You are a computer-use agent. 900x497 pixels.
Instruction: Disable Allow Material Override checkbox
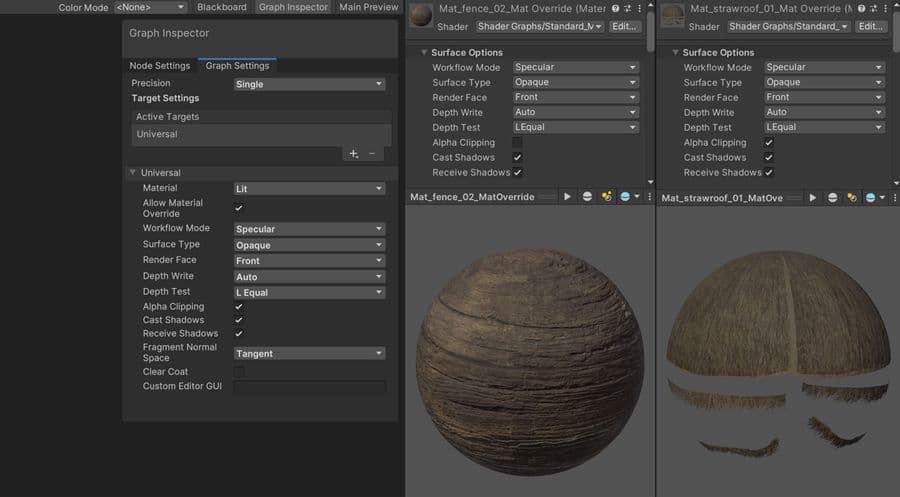238,208
